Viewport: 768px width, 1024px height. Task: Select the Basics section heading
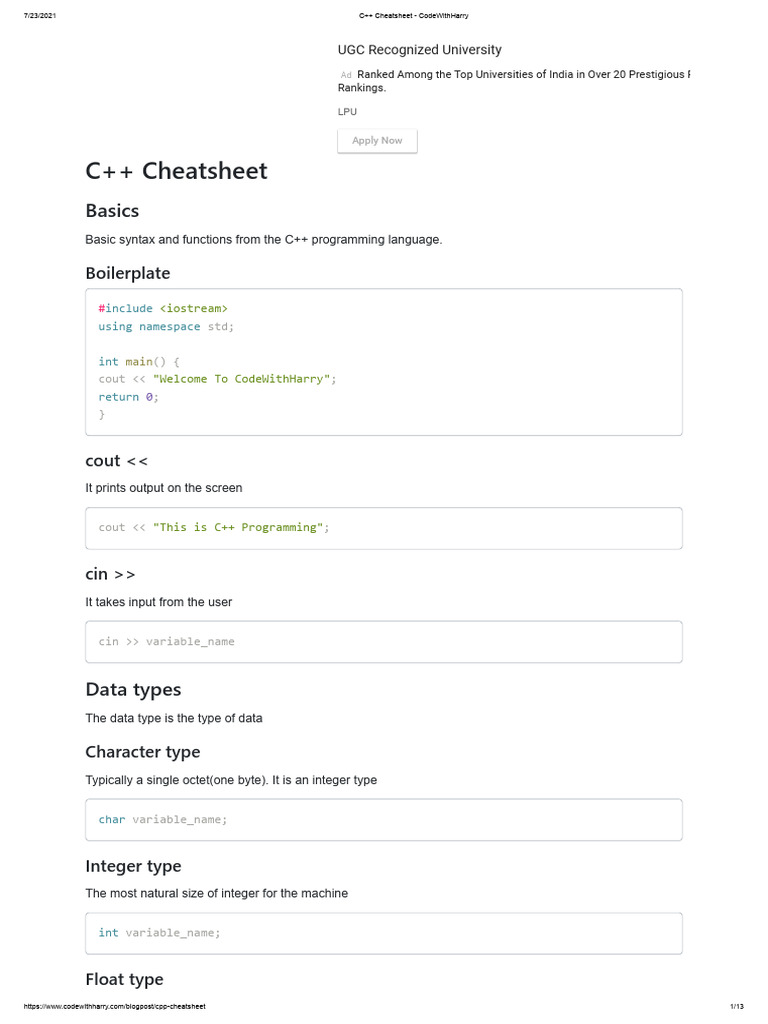112,211
